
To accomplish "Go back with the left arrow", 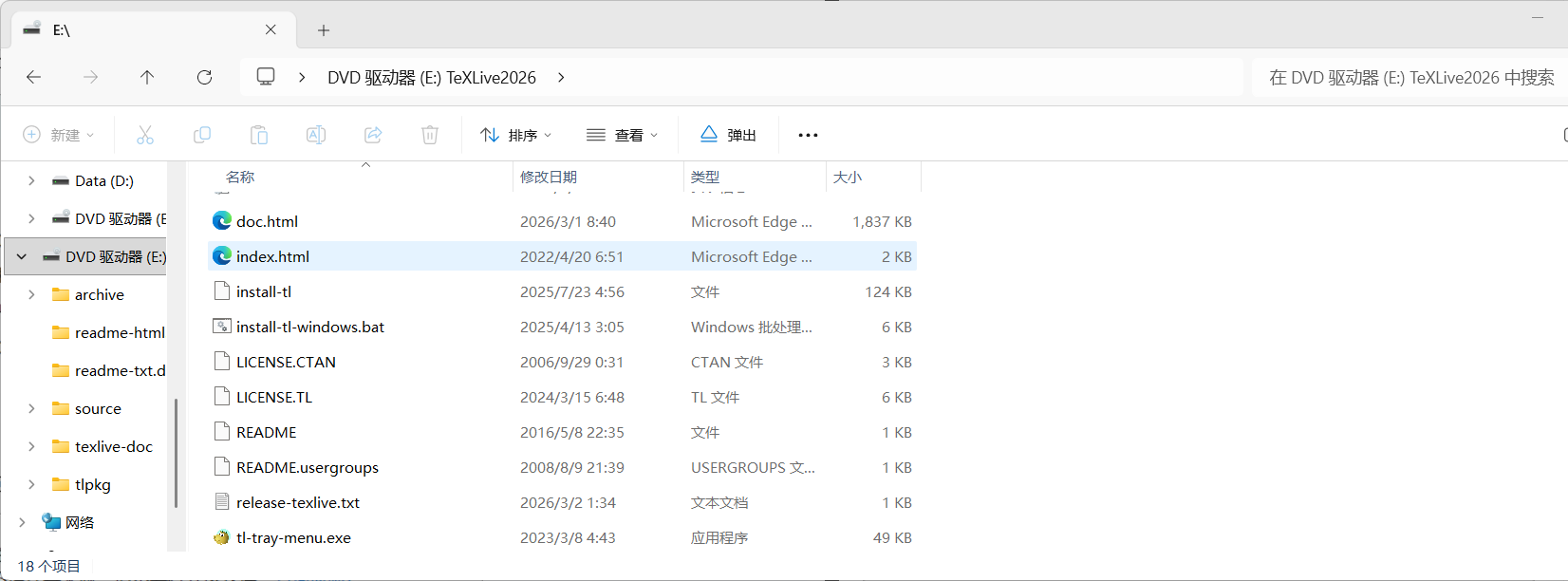I will 34,77.
